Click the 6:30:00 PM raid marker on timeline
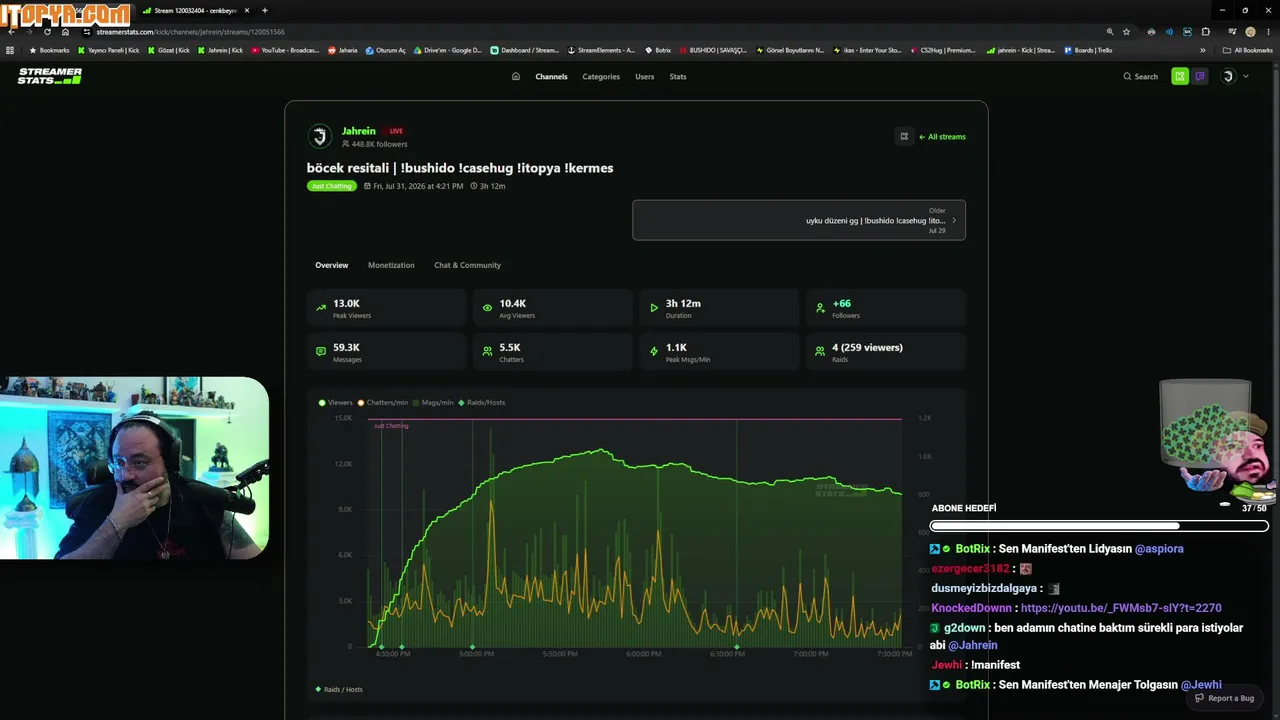The width and height of the screenshot is (1280, 720). click(x=737, y=646)
